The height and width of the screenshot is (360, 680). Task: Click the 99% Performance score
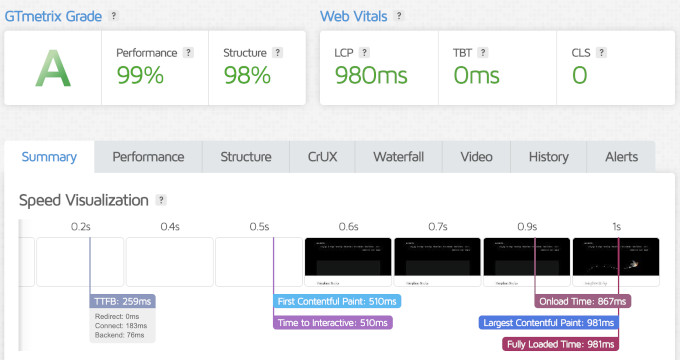[x=140, y=75]
